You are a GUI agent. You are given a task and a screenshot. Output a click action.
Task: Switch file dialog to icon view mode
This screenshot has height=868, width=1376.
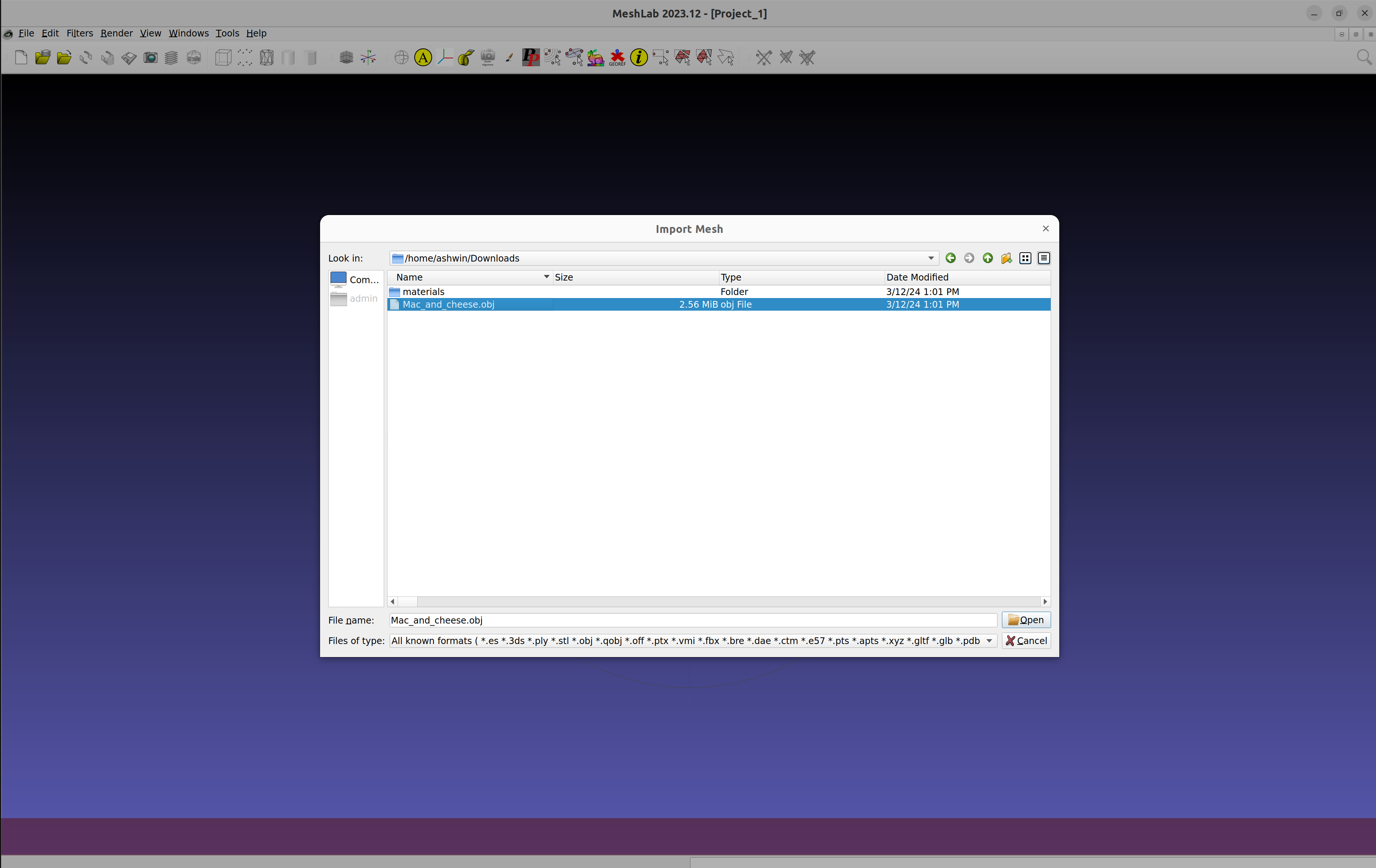pyautogui.click(x=1025, y=258)
